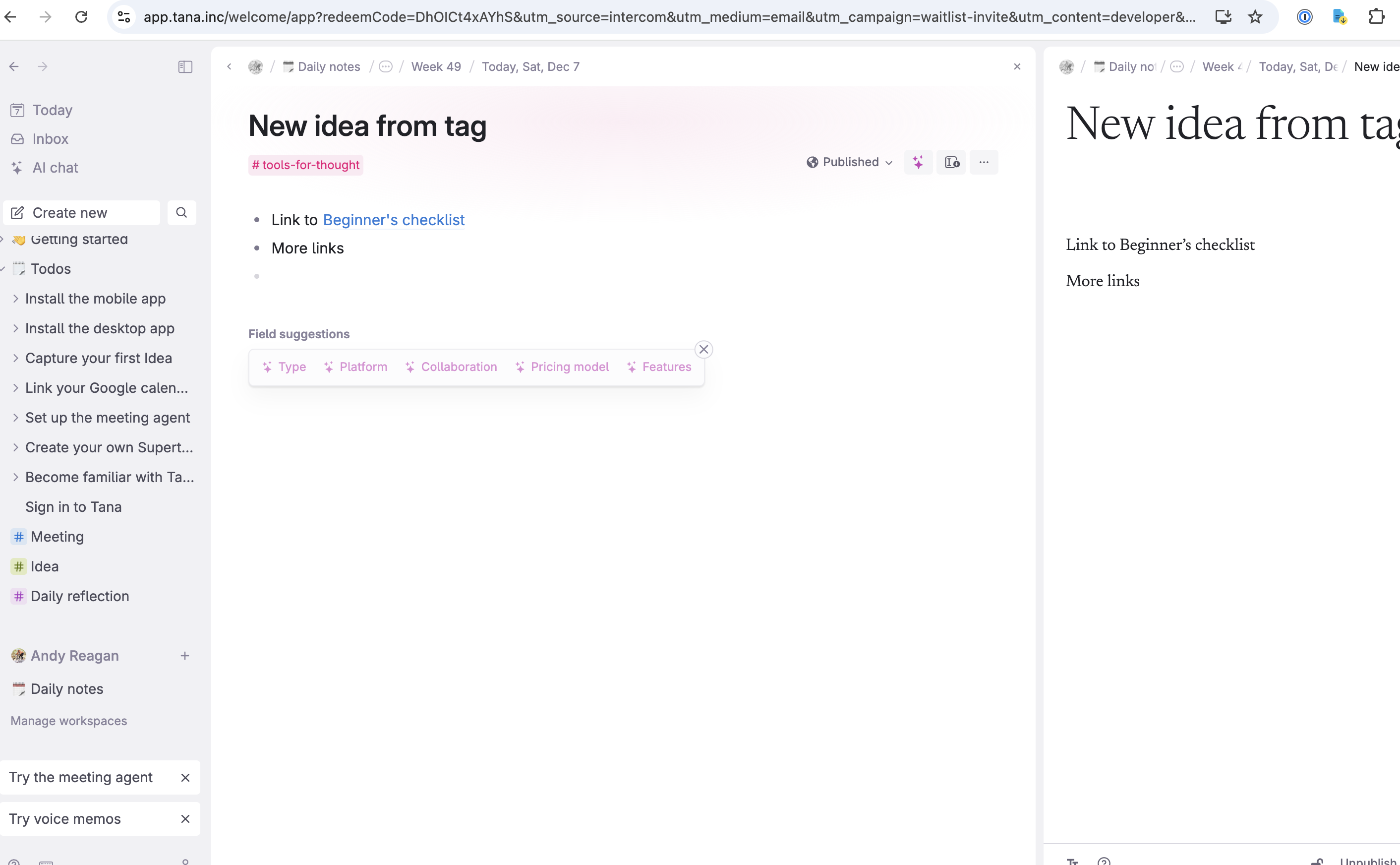
Task: Expand Set up the meeting agent
Action: [15, 418]
